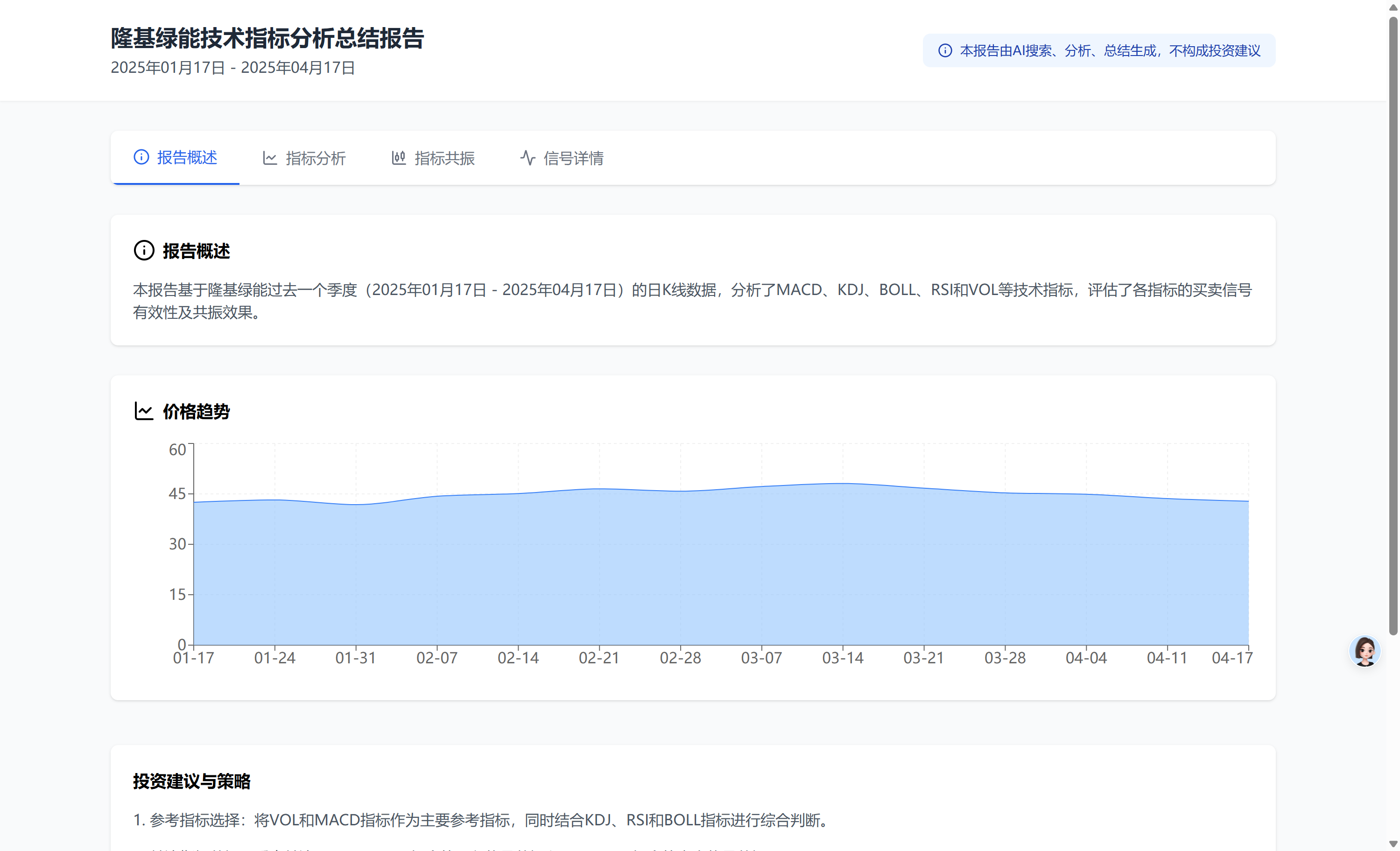Click the 04-17 date label on chart axis
This screenshot has width=1400, height=851.
click(1232, 658)
